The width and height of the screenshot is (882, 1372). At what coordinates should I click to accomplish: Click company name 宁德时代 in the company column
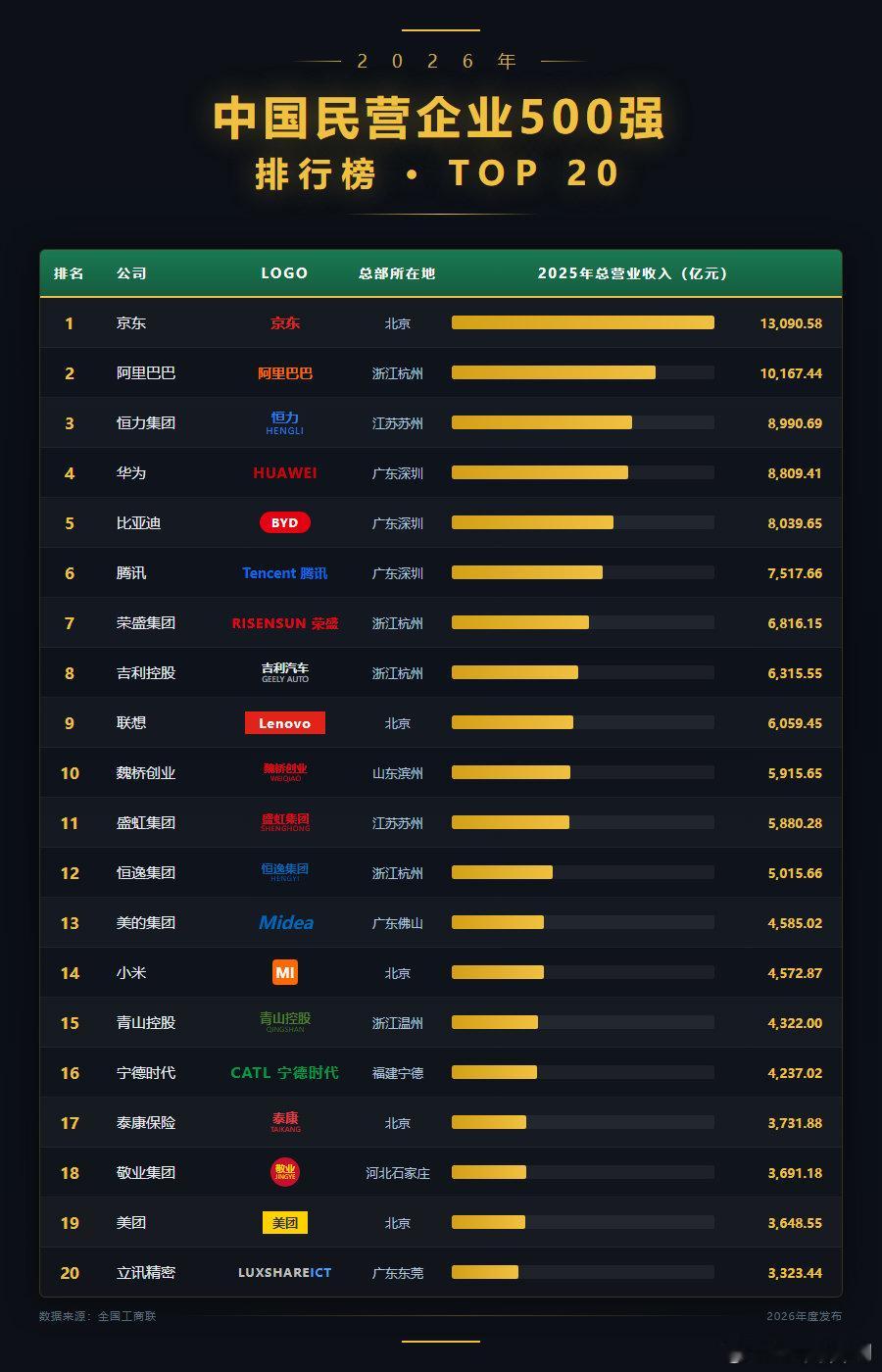click(146, 1072)
